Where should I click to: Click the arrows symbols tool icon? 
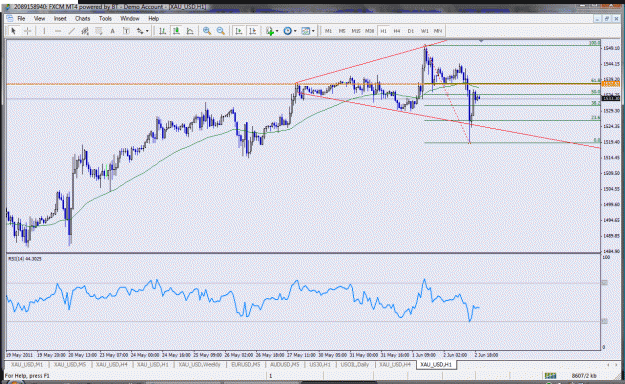coord(140,31)
